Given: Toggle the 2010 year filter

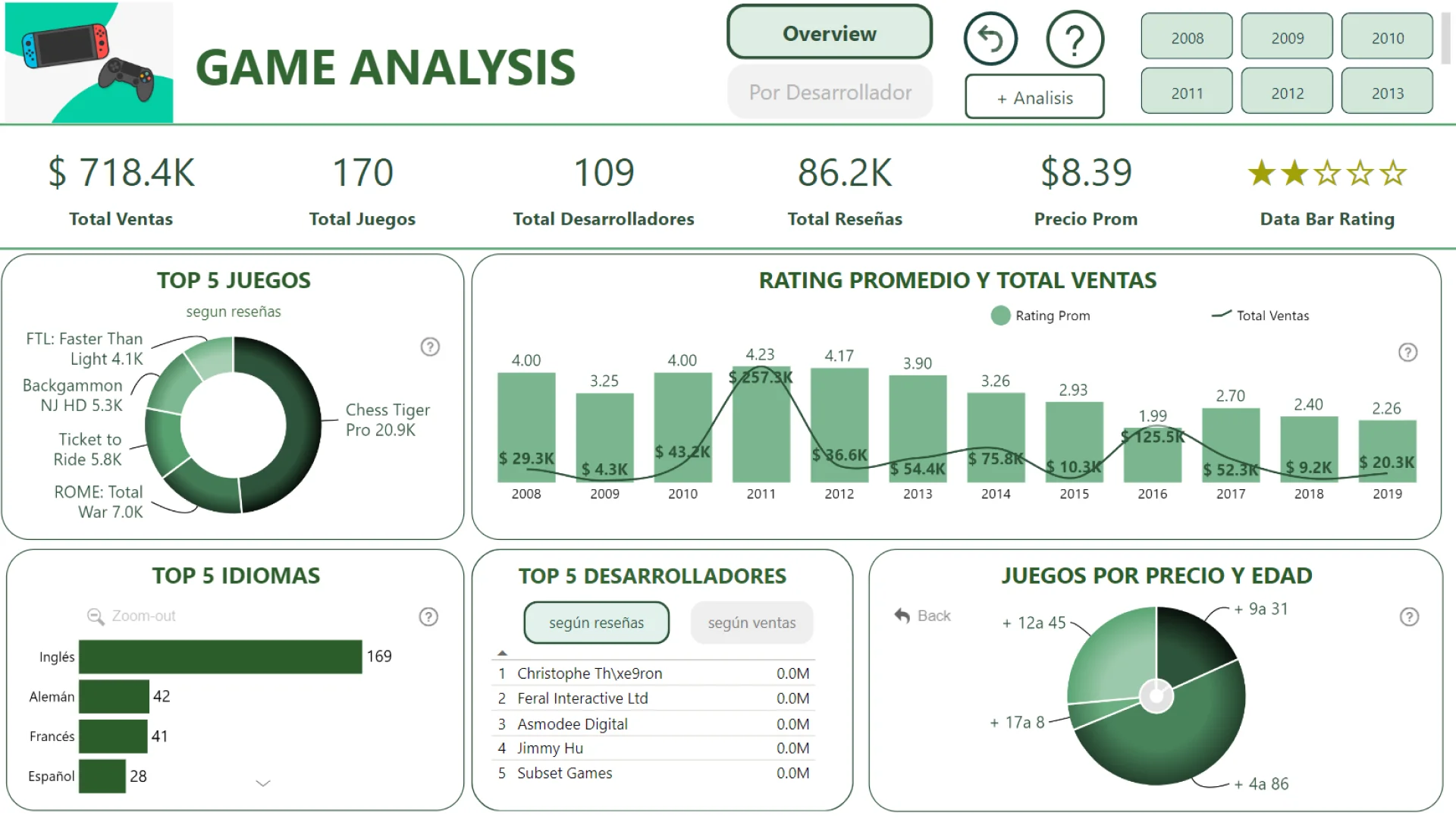Looking at the screenshot, I should tap(1387, 36).
